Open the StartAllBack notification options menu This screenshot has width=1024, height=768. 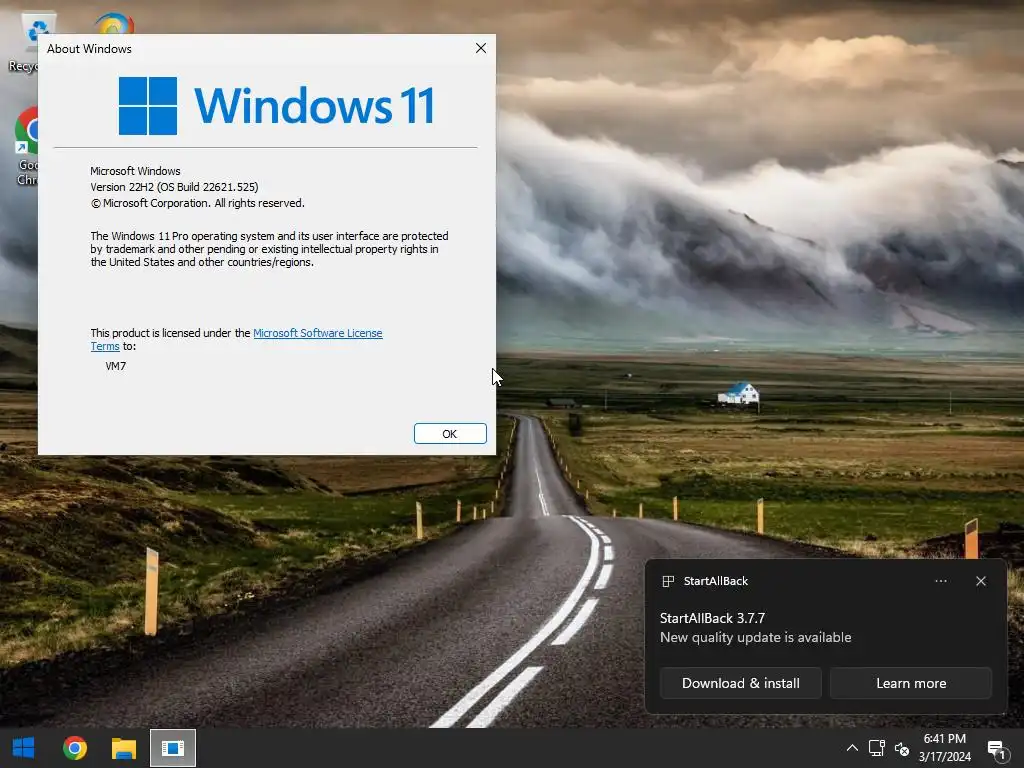point(940,581)
